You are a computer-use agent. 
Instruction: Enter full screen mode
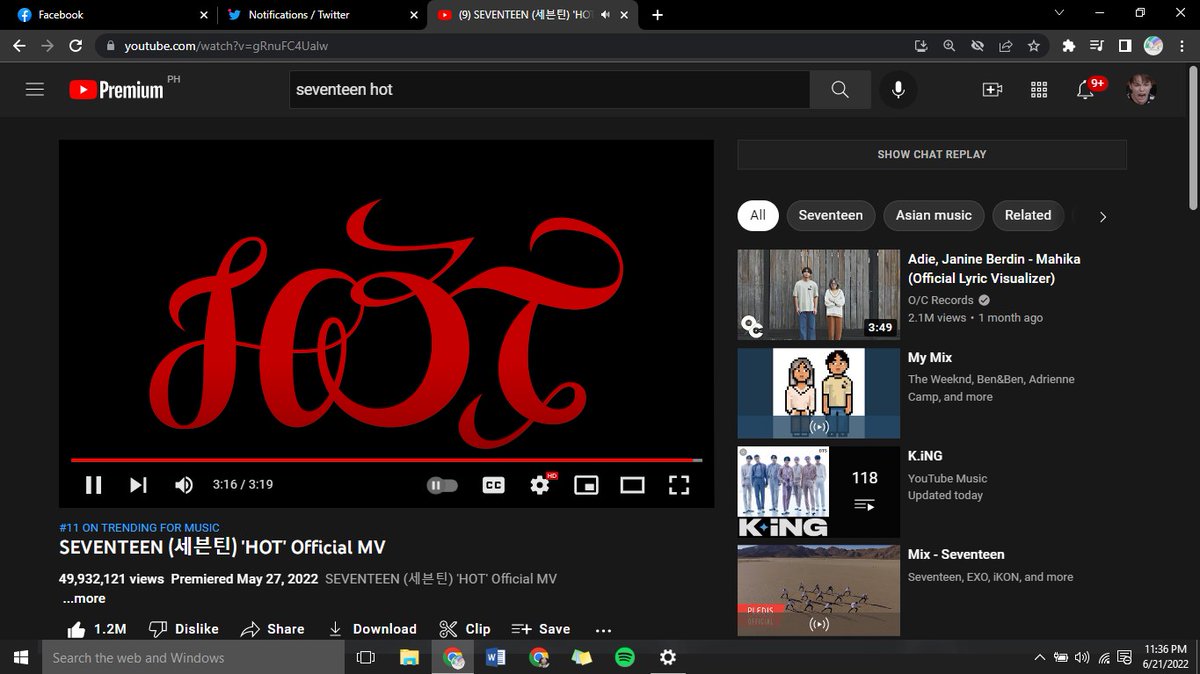[x=679, y=485]
